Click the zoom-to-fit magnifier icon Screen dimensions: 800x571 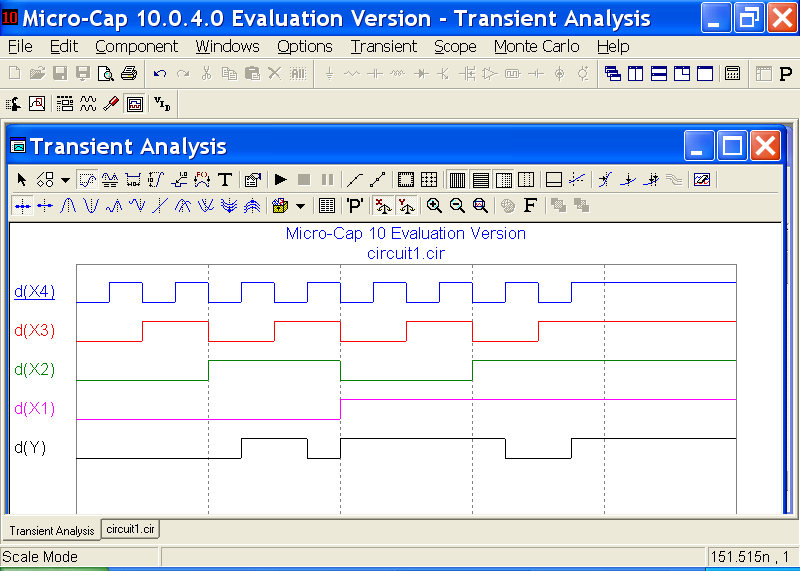480,206
